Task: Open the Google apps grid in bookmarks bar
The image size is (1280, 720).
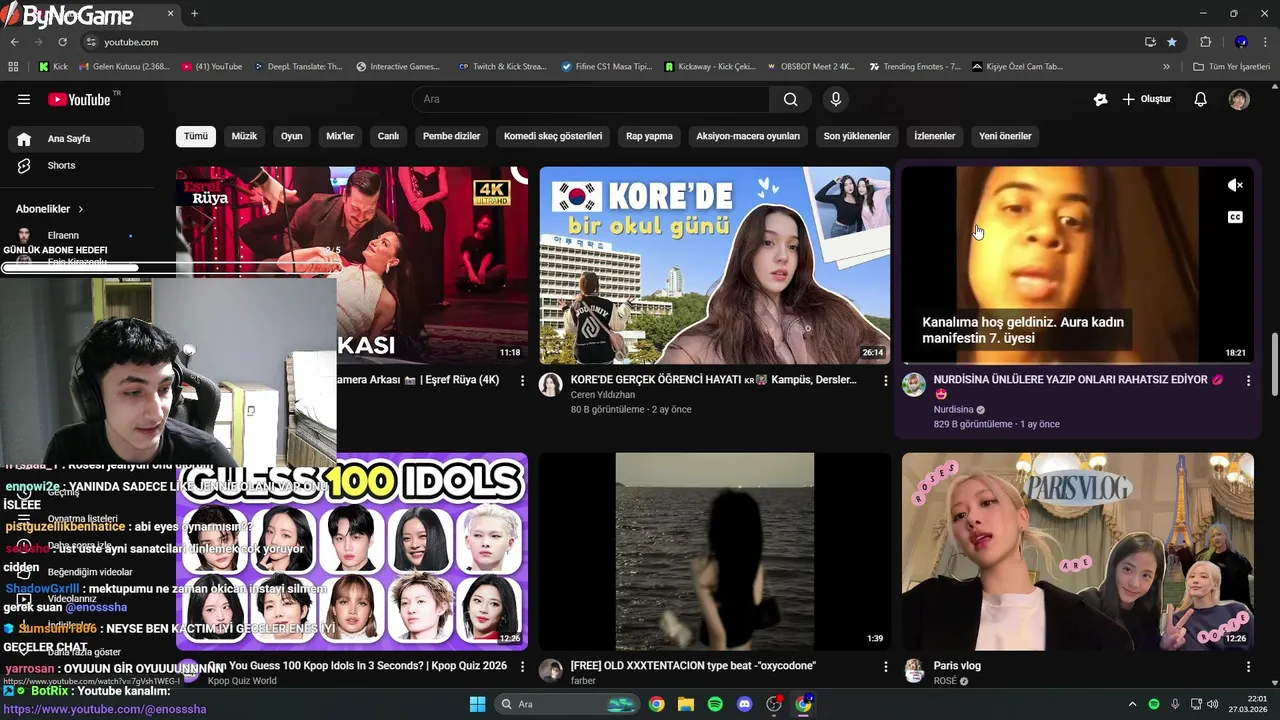Action: [13, 67]
